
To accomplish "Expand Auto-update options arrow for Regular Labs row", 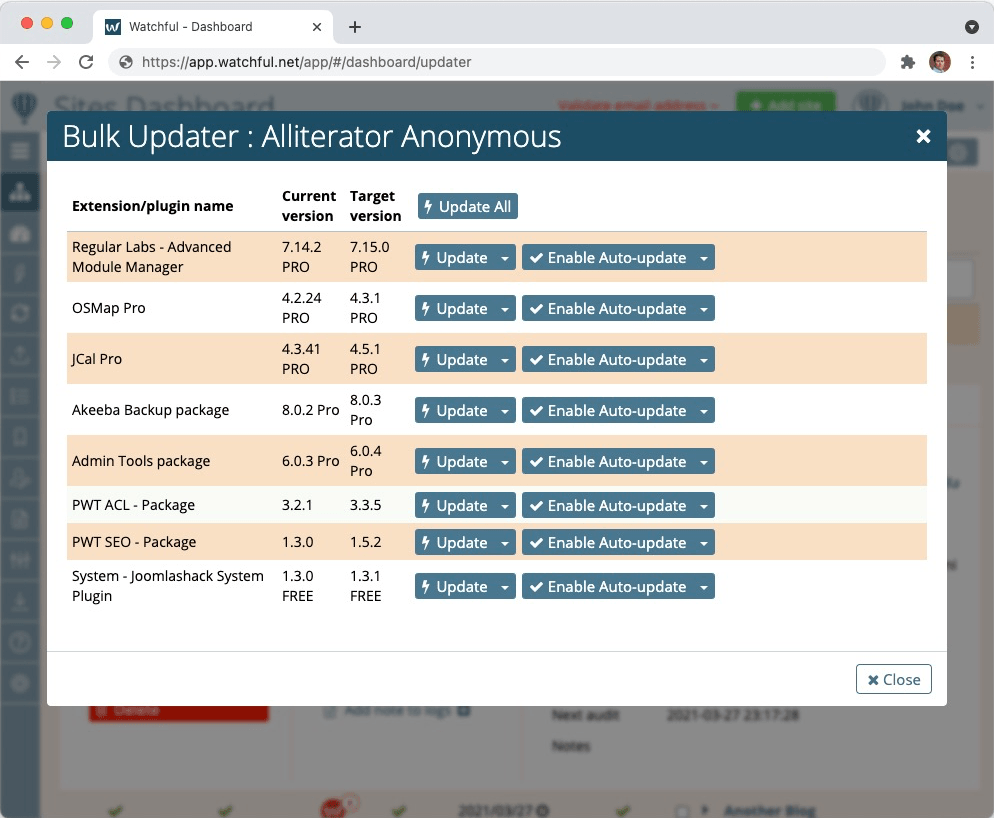I will coord(704,257).
